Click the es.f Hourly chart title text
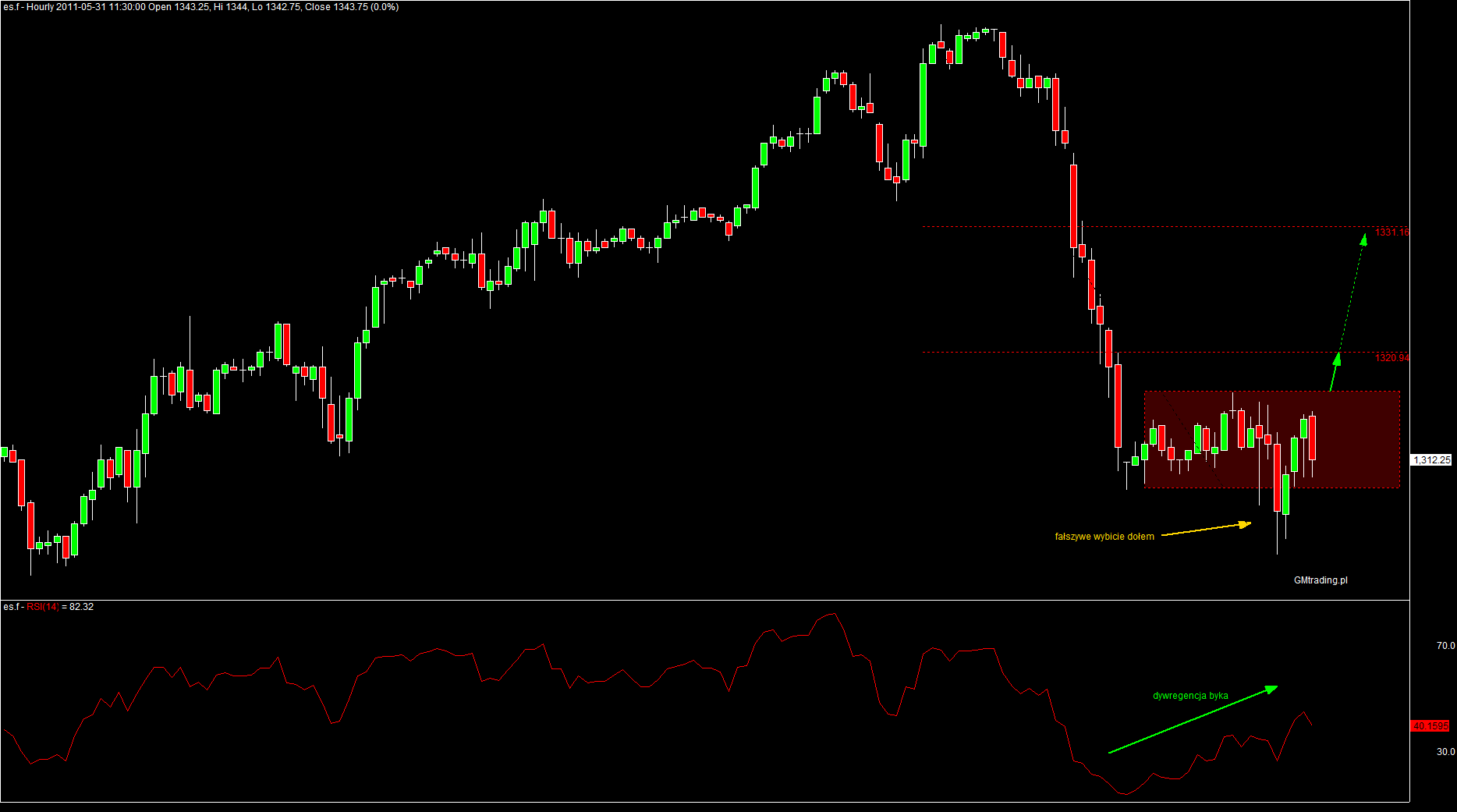 [200, 7]
